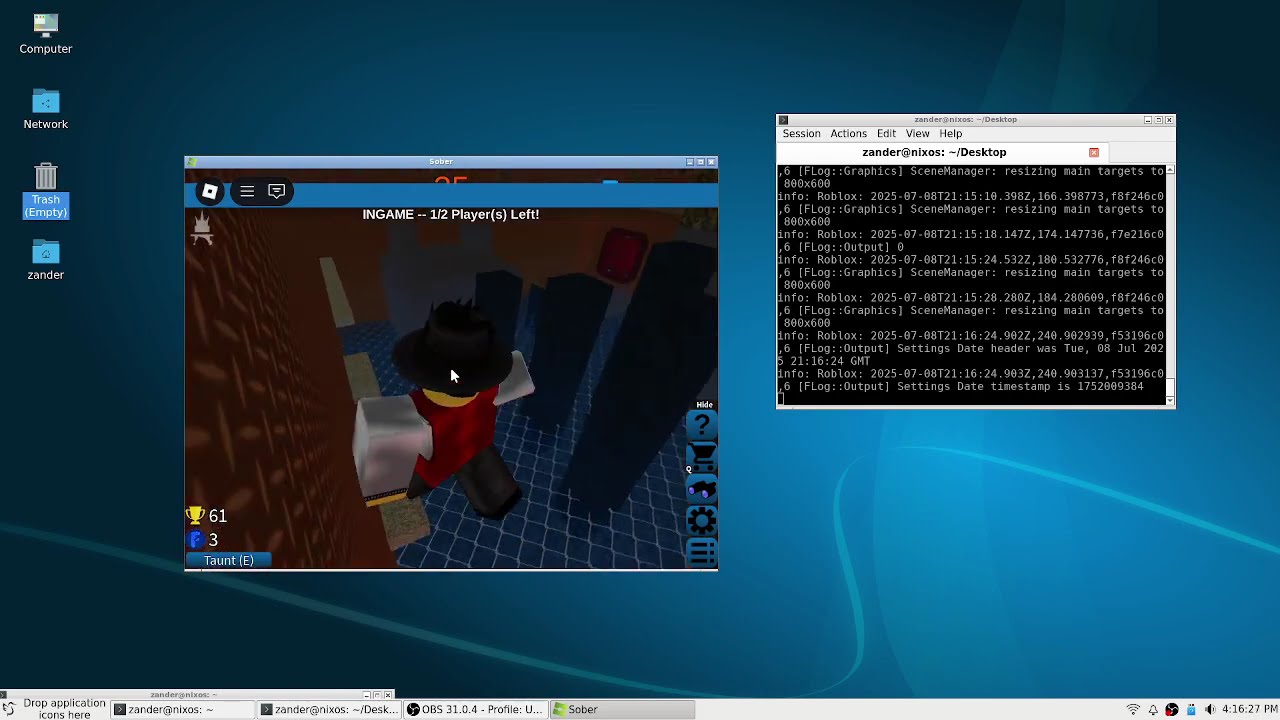Click the trophy icon next to 61
Image resolution: width=1280 pixels, height=720 pixels.
[x=195, y=516]
